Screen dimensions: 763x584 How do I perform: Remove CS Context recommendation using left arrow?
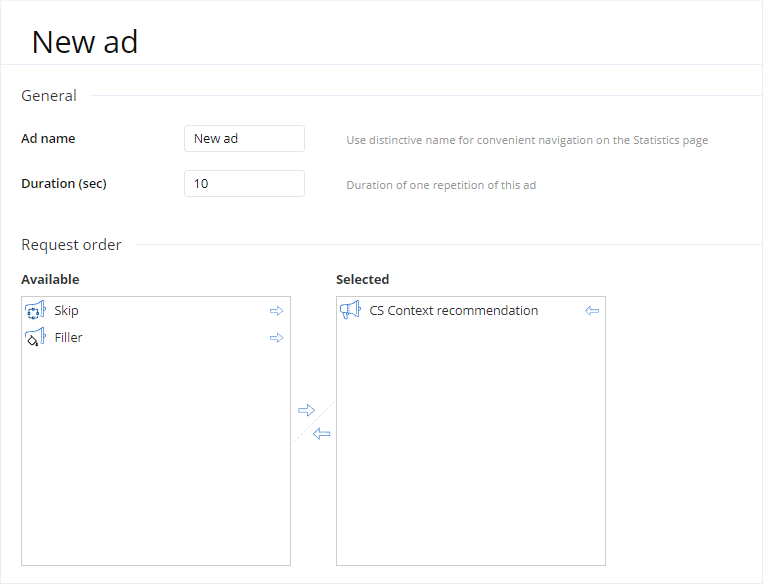[x=592, y=310]
